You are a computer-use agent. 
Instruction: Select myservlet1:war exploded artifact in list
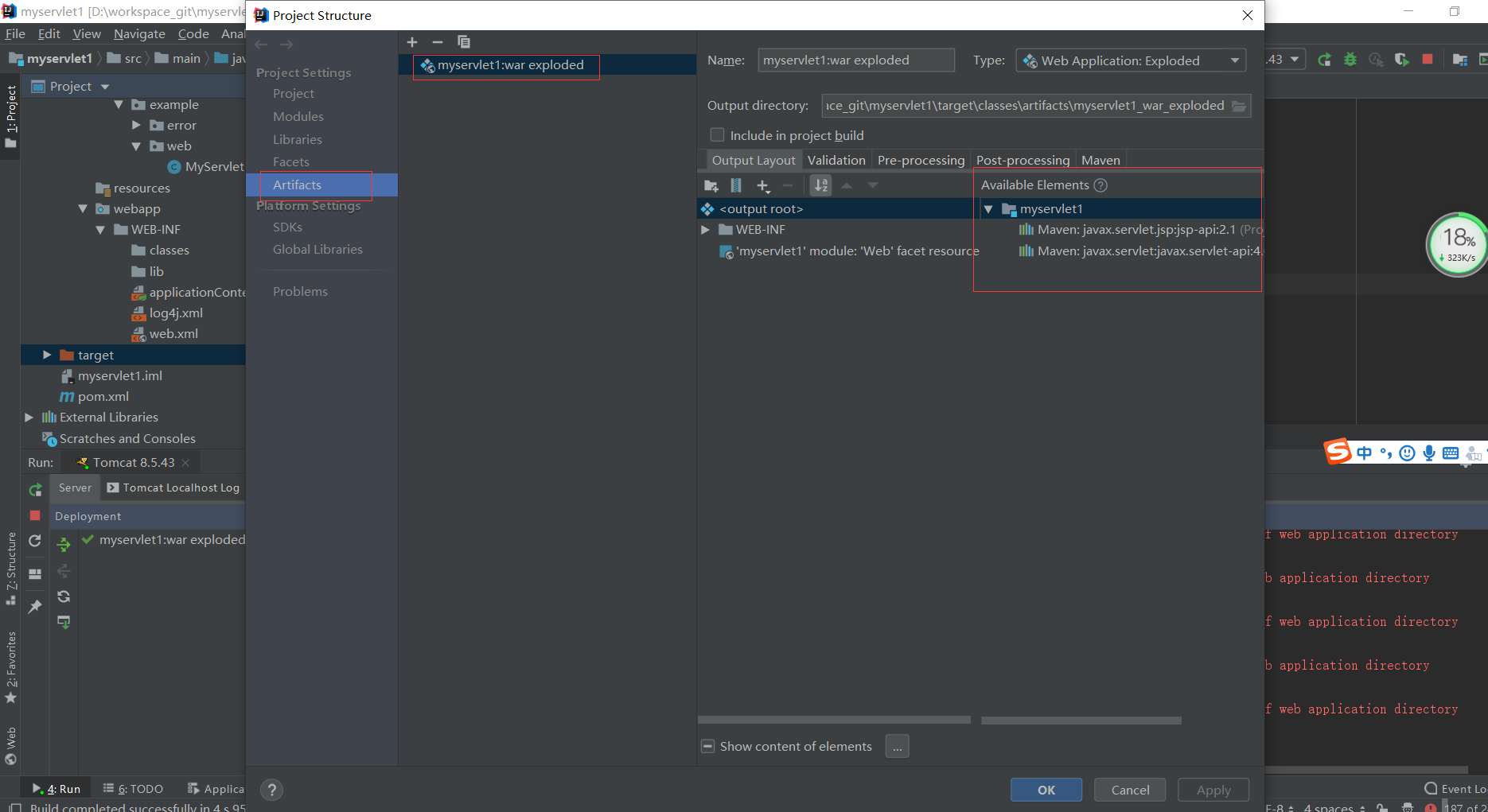tap(547, 65)
